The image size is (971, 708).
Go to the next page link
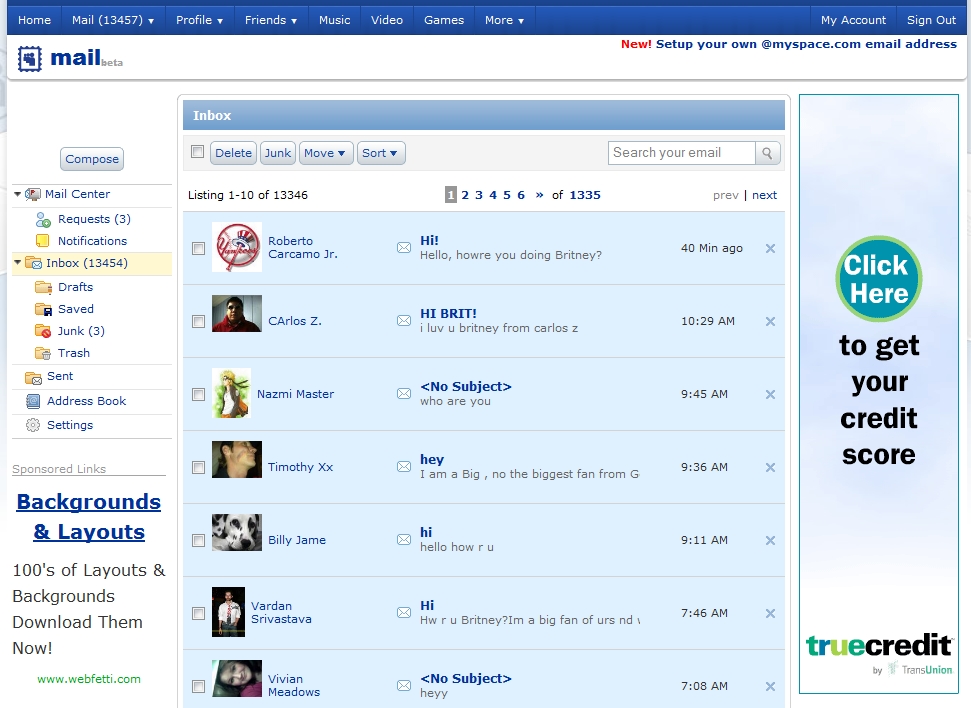coord(764,195)
